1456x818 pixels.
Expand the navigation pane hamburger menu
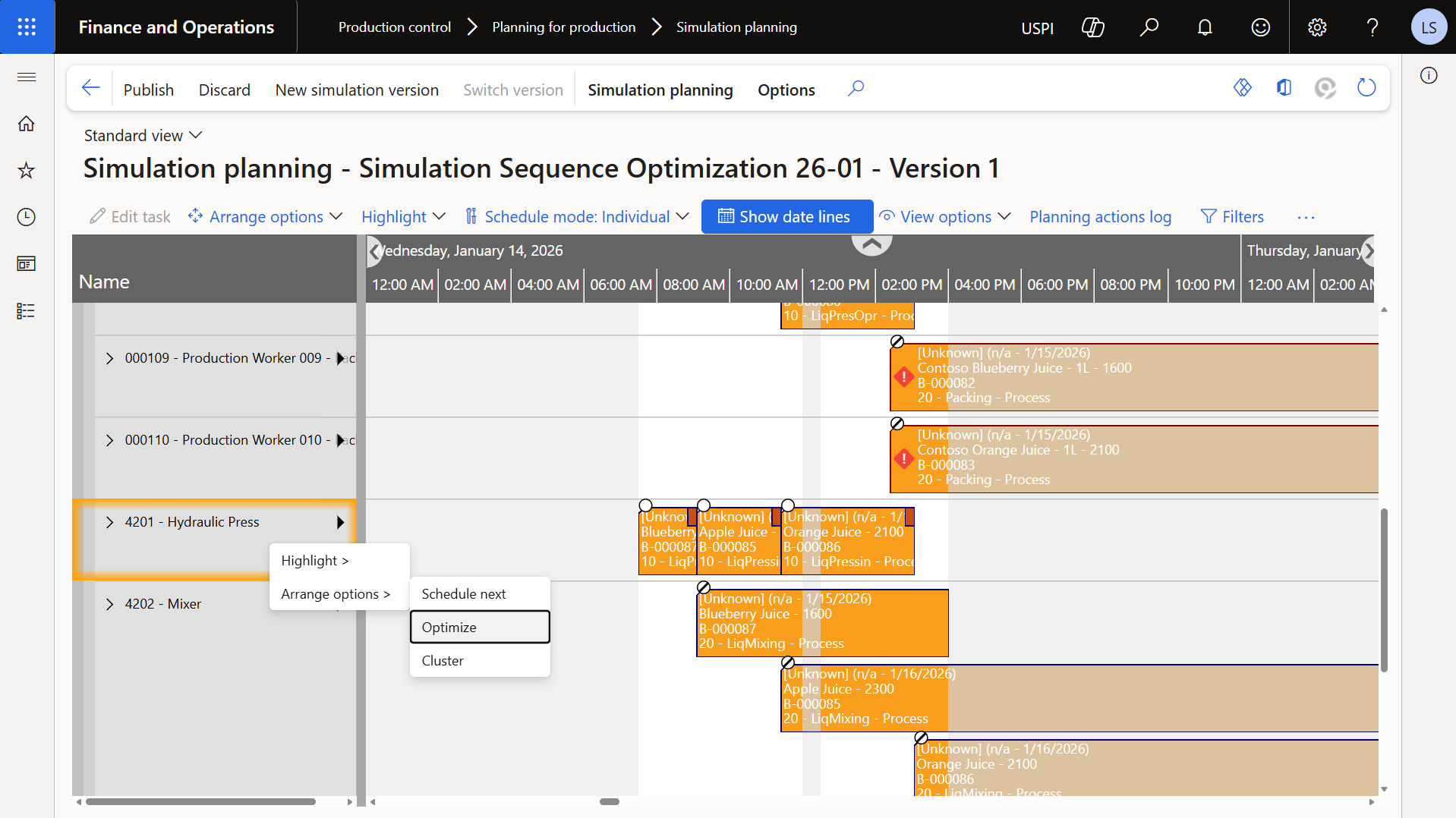[x=26, y=77]
